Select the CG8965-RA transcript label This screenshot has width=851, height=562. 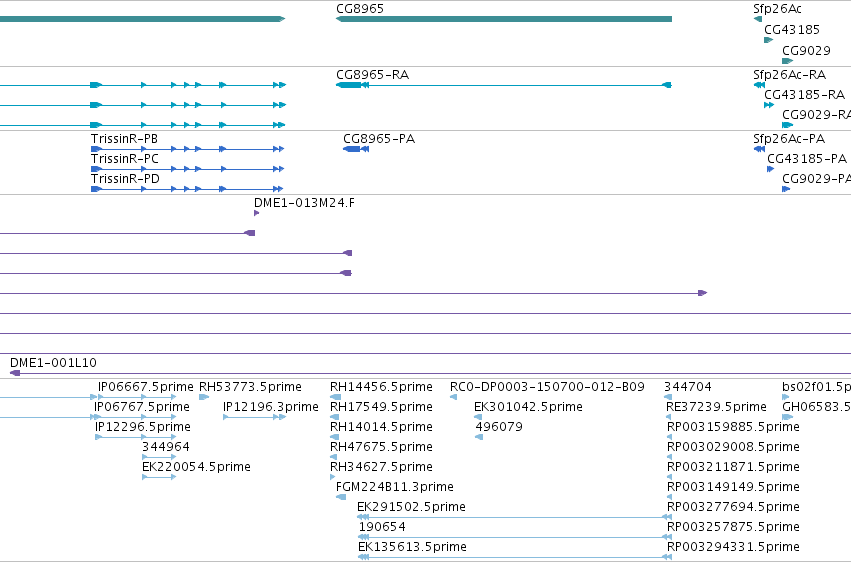pyautogui.click(x=372, y=74)
